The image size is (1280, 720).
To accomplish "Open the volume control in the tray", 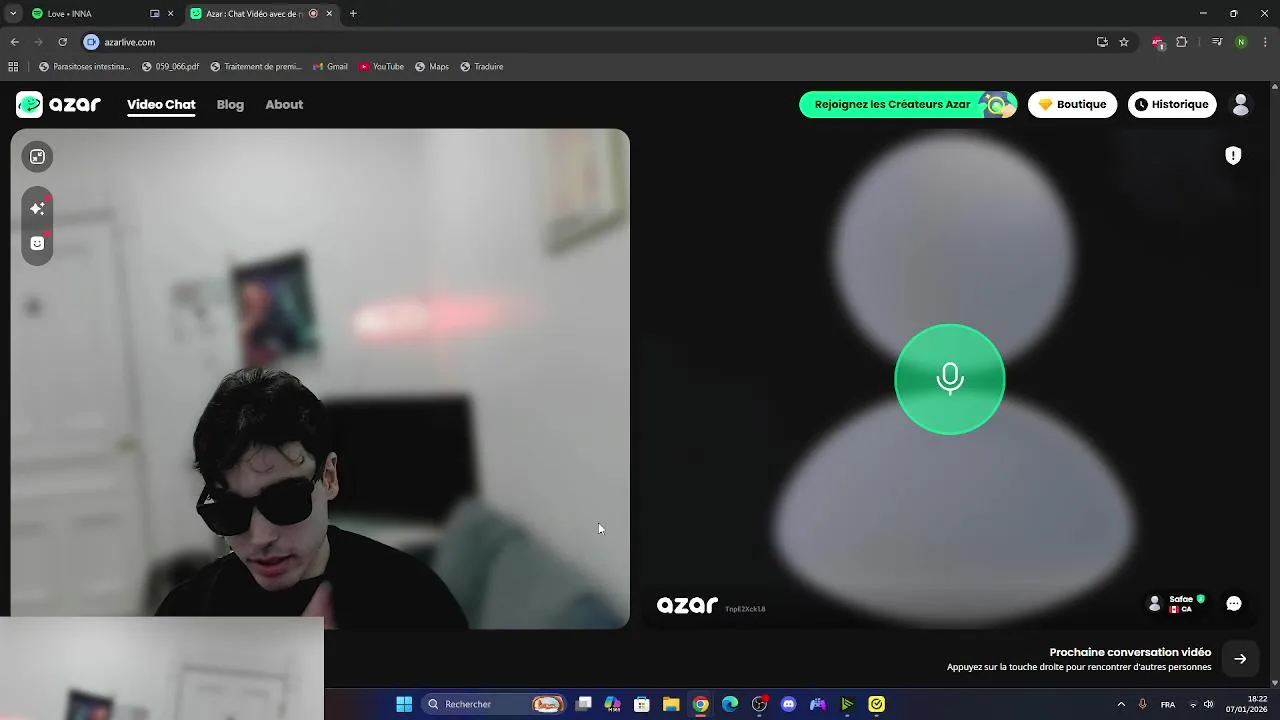I will pos(1209,704).
